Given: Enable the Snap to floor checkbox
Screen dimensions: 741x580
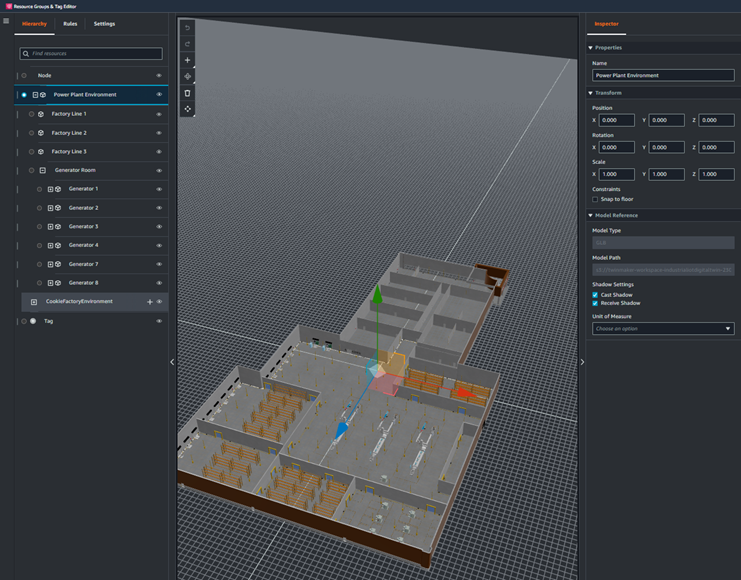Looking at the screenshot, I should click(595, 199).
